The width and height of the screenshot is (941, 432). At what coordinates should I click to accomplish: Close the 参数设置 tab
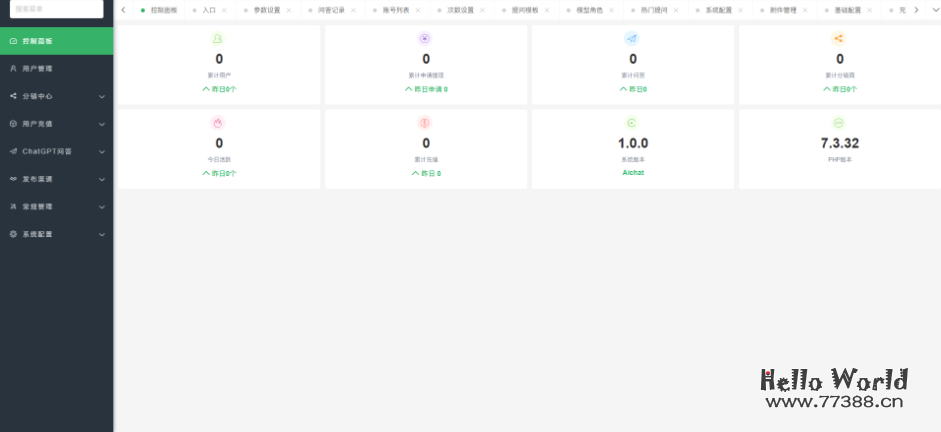[289, 10]
